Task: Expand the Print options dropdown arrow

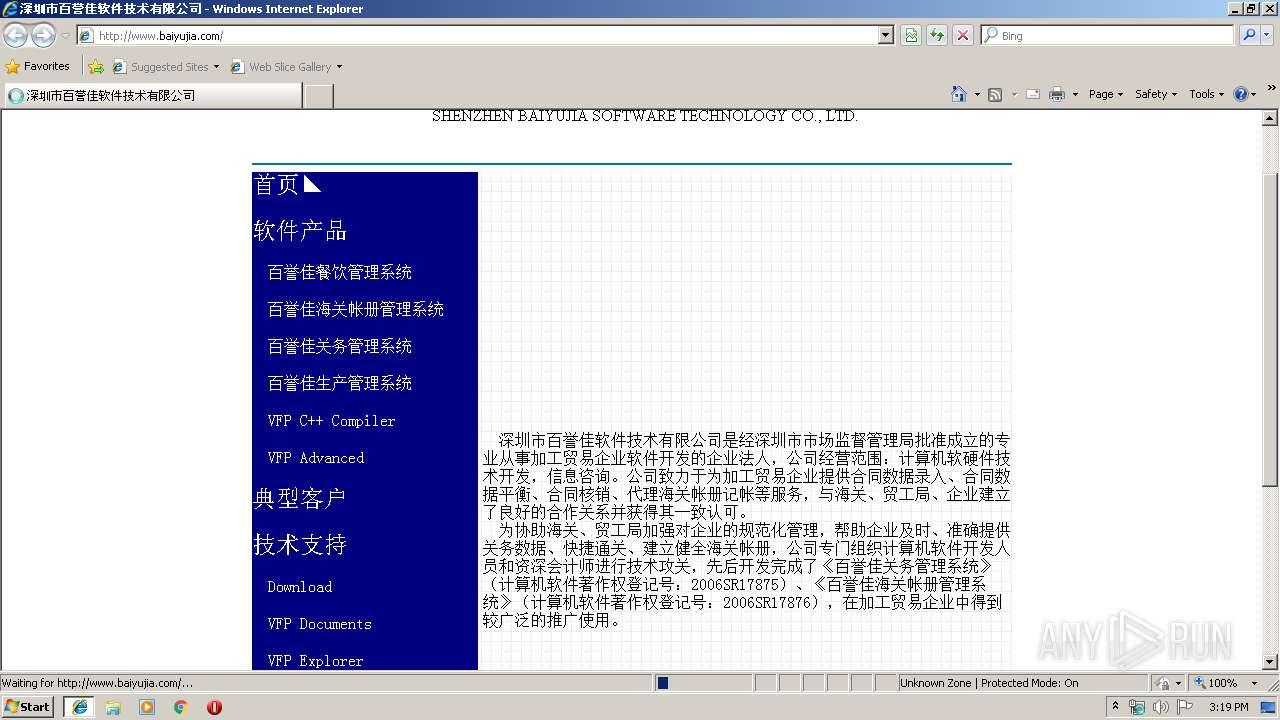Action: tap(1075, 95)
